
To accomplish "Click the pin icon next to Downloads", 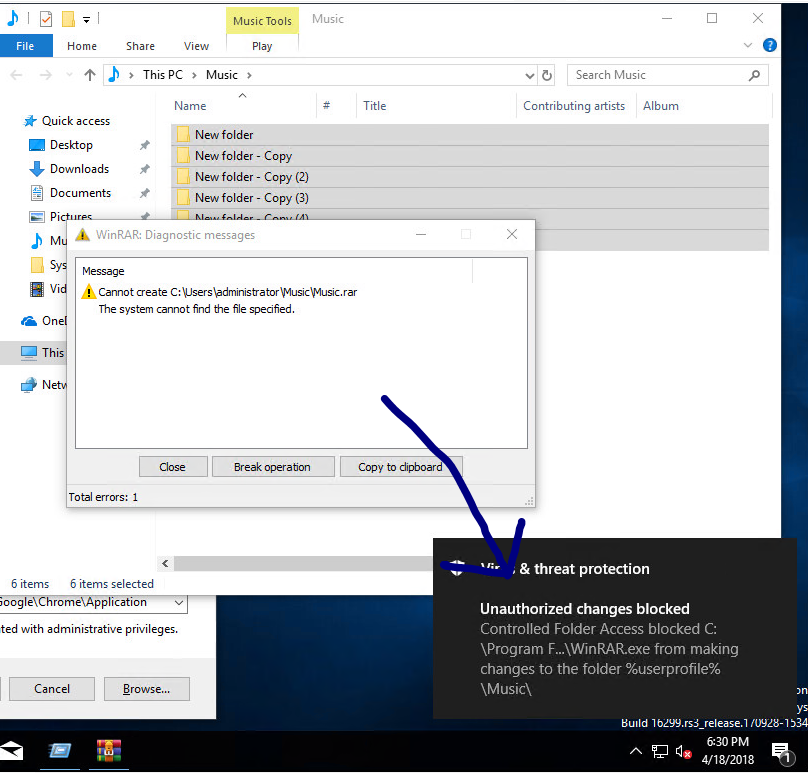I will tap(145, 169).
